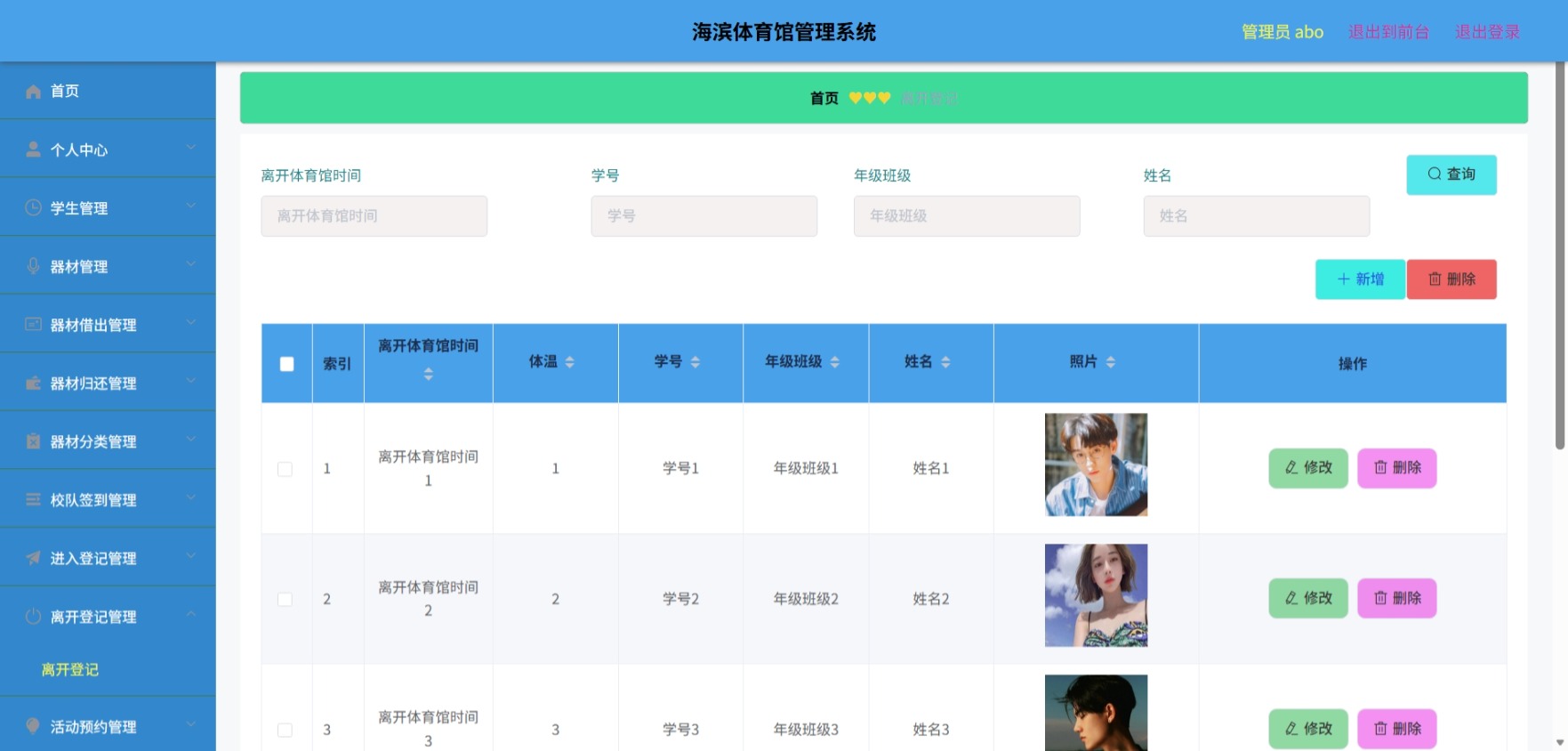The width and height of the screenshot is (1568, 751).
Task: Sort by 姓名 column using sort arrows
Action: coord(945,362)
